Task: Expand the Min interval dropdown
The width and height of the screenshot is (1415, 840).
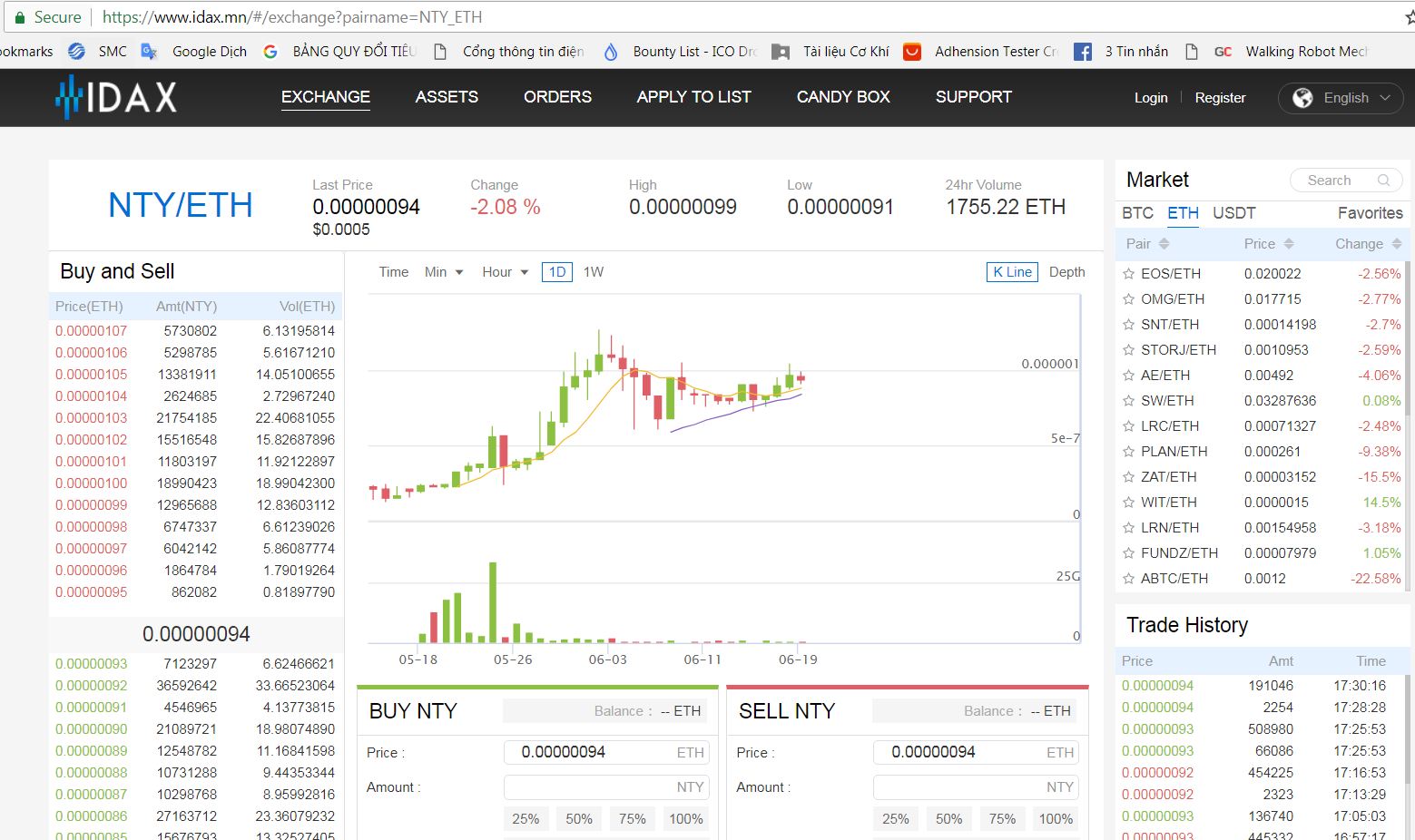Action: [444, 272]
